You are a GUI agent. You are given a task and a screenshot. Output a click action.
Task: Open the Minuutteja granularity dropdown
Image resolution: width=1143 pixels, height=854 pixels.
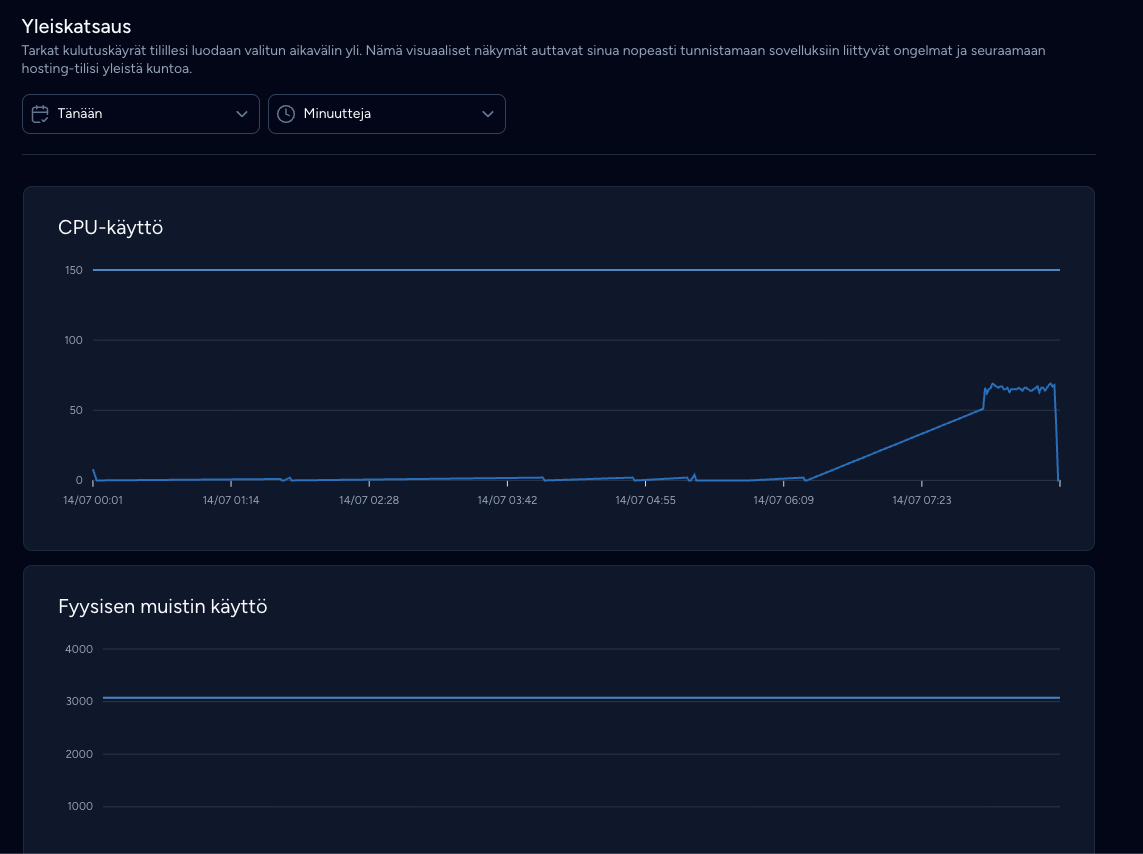[386, 114]
